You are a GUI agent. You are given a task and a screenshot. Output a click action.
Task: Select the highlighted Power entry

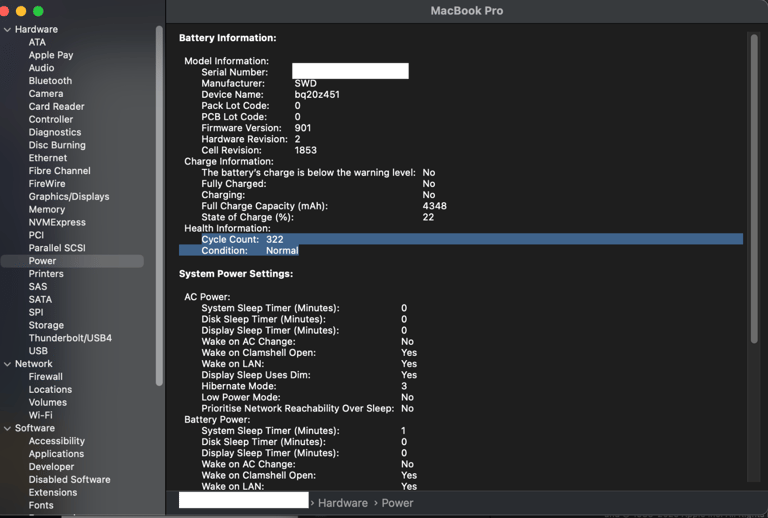72,261
